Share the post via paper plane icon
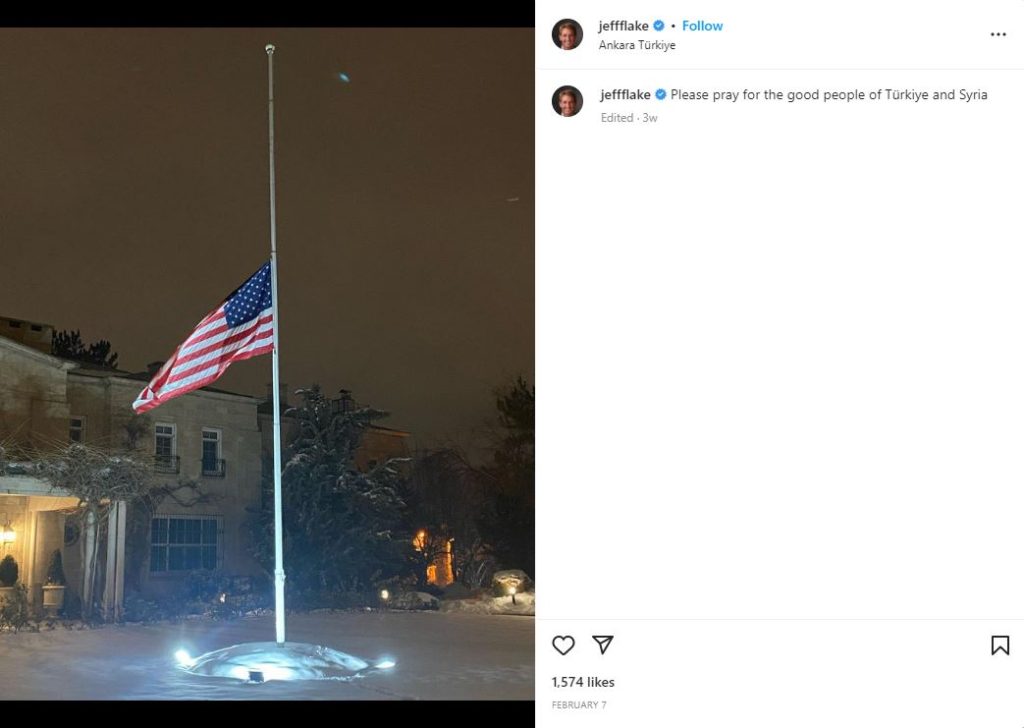The width and height of the screenshot is (1024, 728). click(x=602, y=644)
